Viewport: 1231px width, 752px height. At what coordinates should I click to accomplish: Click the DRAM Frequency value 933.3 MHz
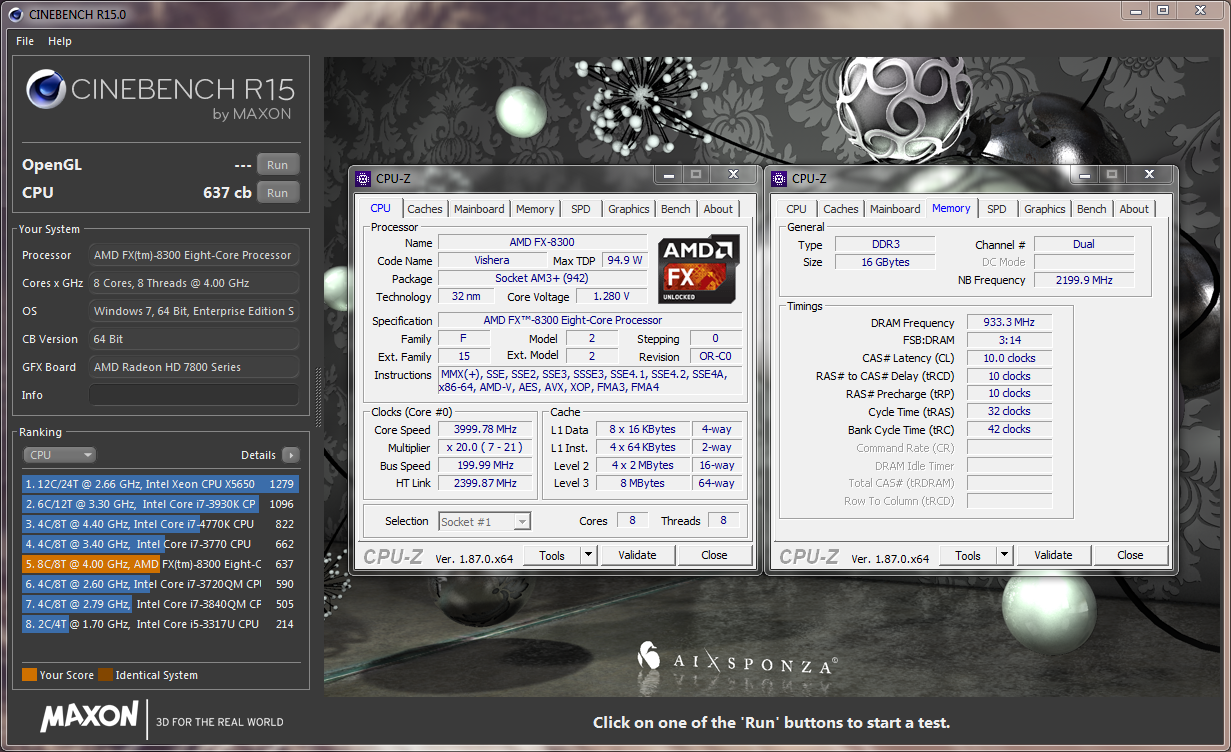pyautogui.click(x=1010, y=323)
